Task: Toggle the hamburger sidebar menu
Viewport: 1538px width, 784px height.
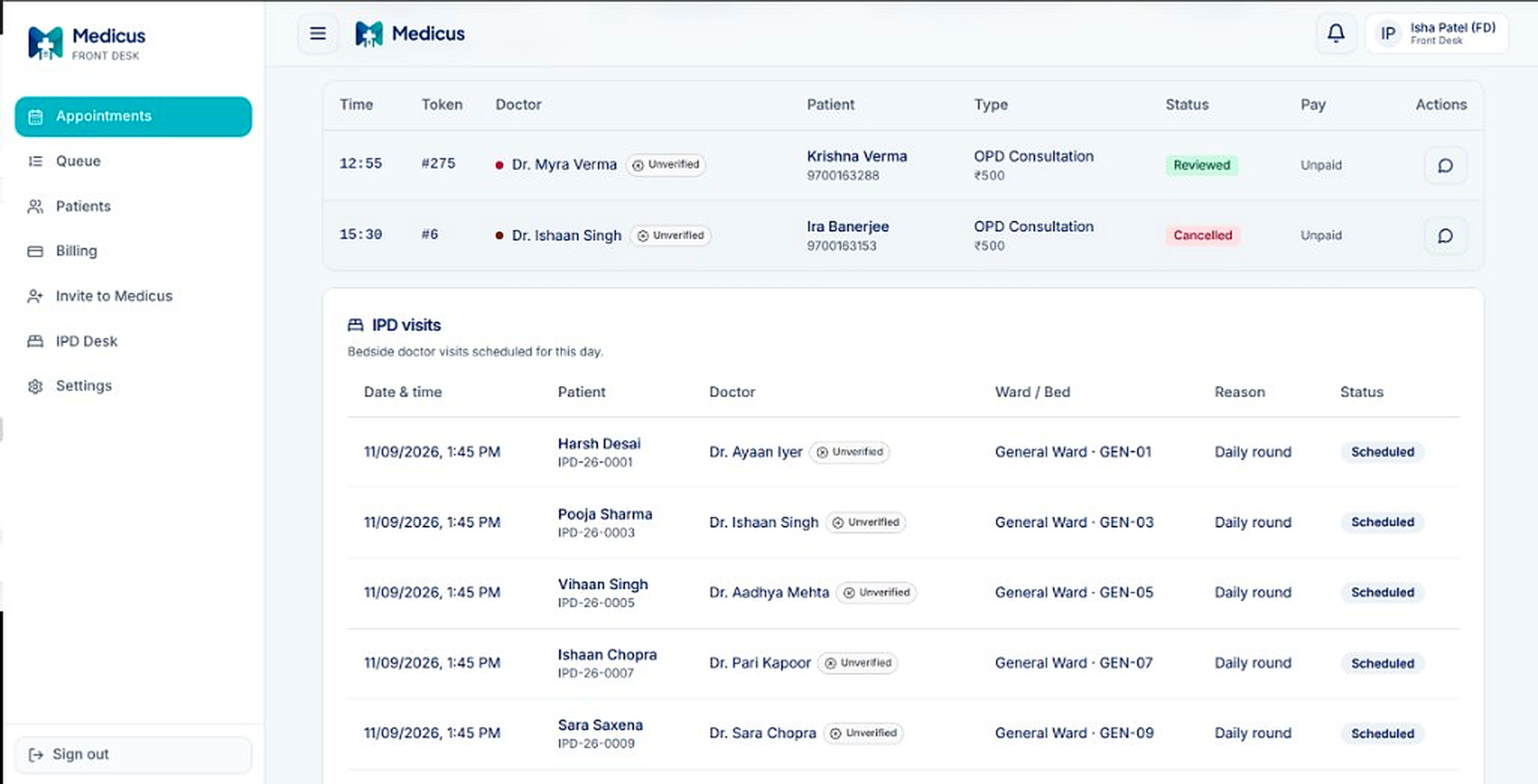Action: (317, 34)
